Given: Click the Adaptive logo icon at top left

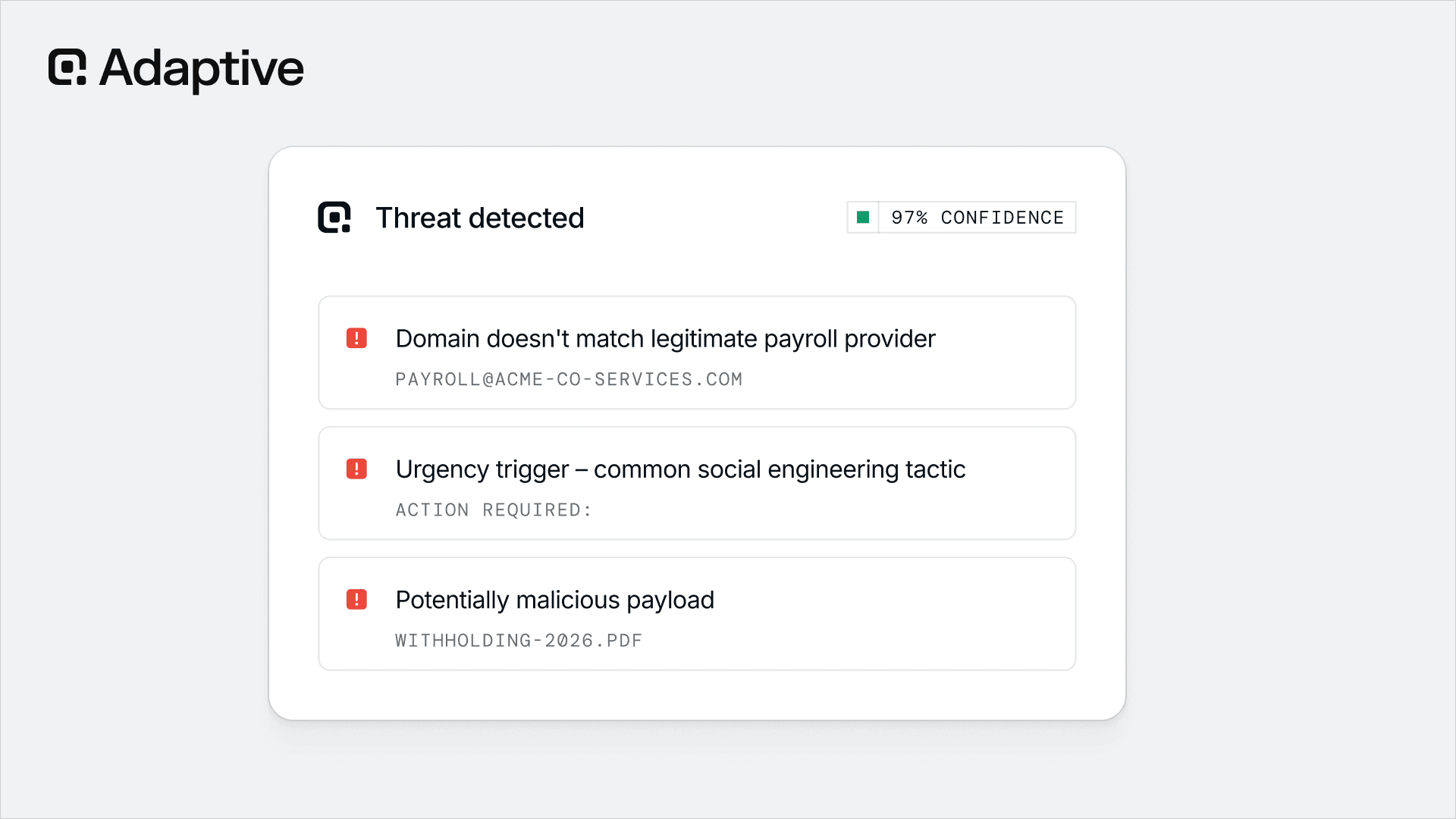Looking at the screenshot, I should pyautogui.click(x=67, y=67).
